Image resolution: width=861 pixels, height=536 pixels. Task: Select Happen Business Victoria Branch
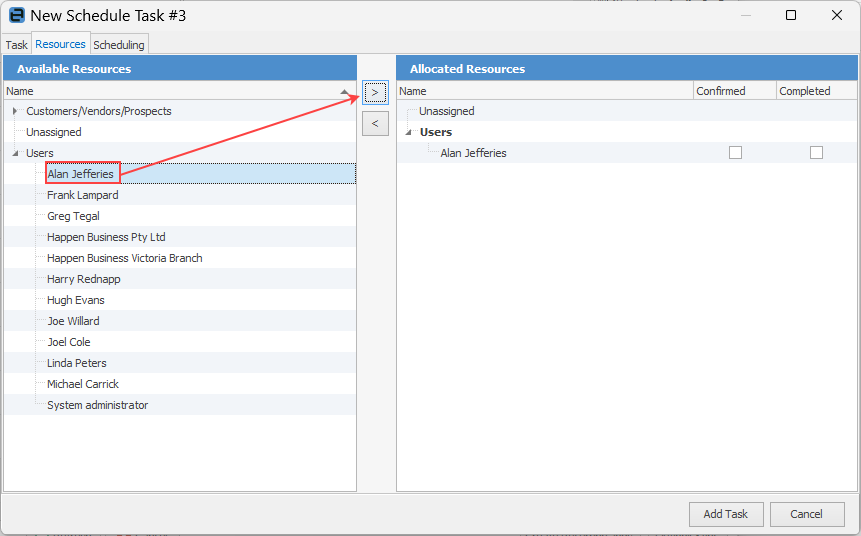pyautogui.click(x=125, y=258)
